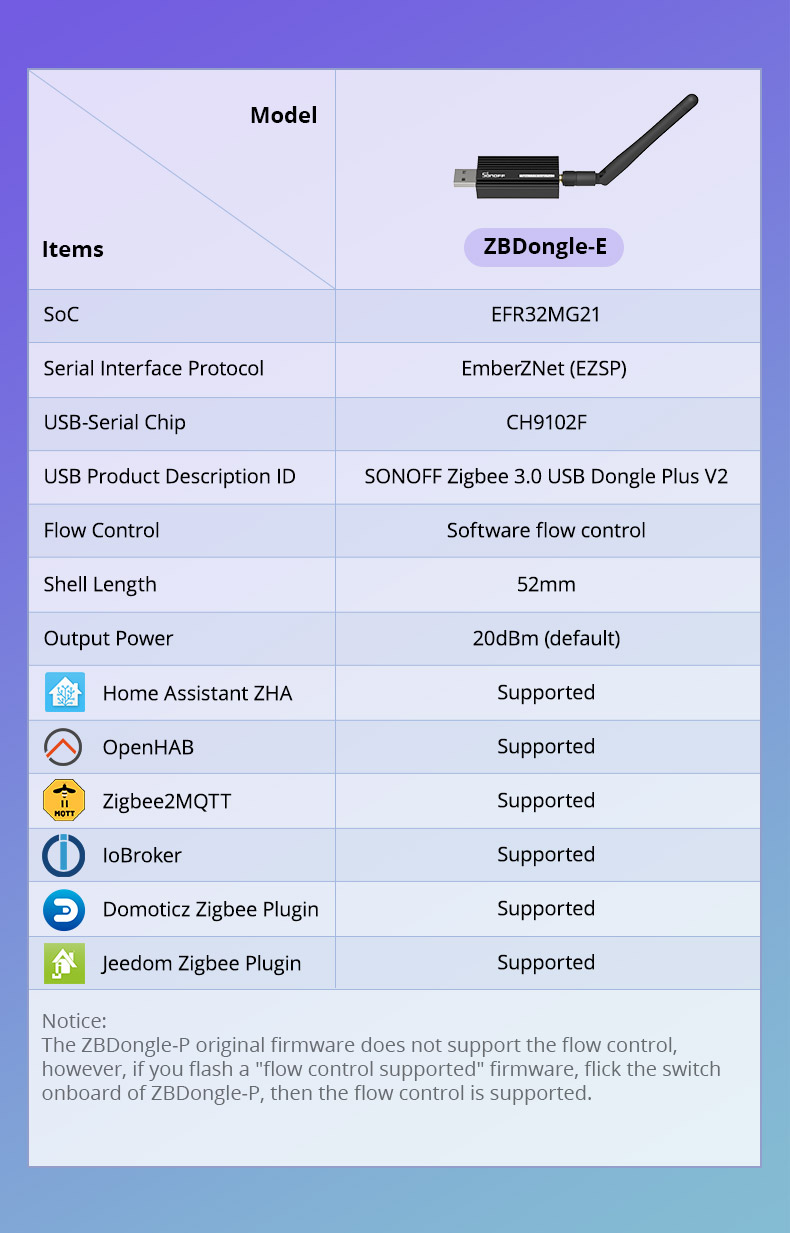Image resolution: width=790 pixels, height=1233 pixels.
Task: Click the IoBroker logo icon
Action: pyautogui.click(x=63, y=855)
